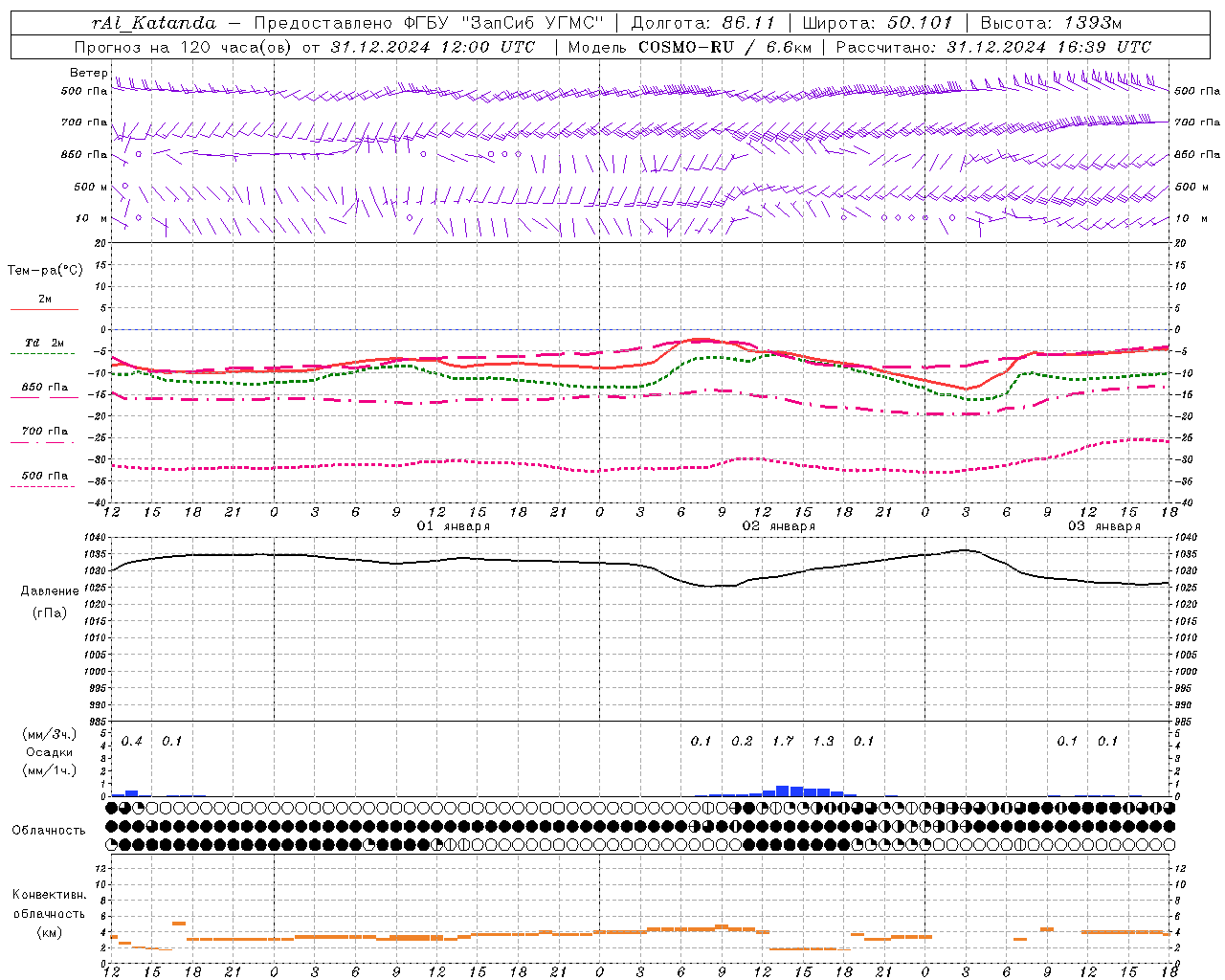The height and width of the screenshot is (980, 1225).
Task: Select the 'Долгота: 86.11' longitude value
Action: [702, 23]
